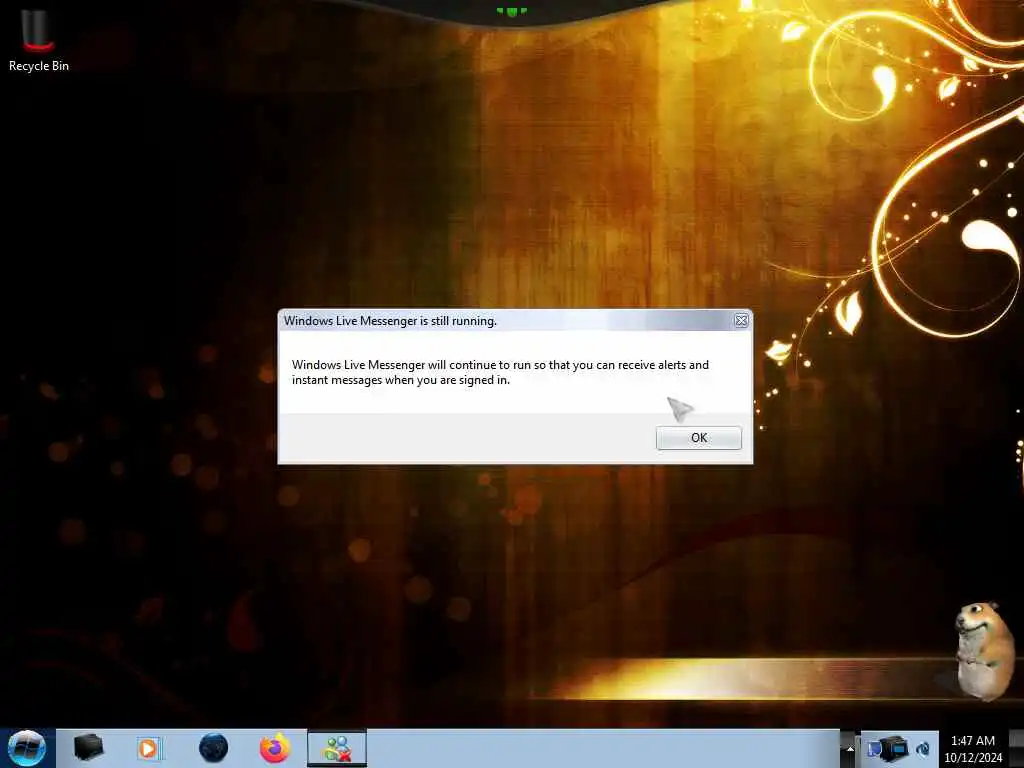Activate Windows Live Messenger taskbar button
Image resolution: width=1024 pixels, height=768 pixels.
point(337,748)
